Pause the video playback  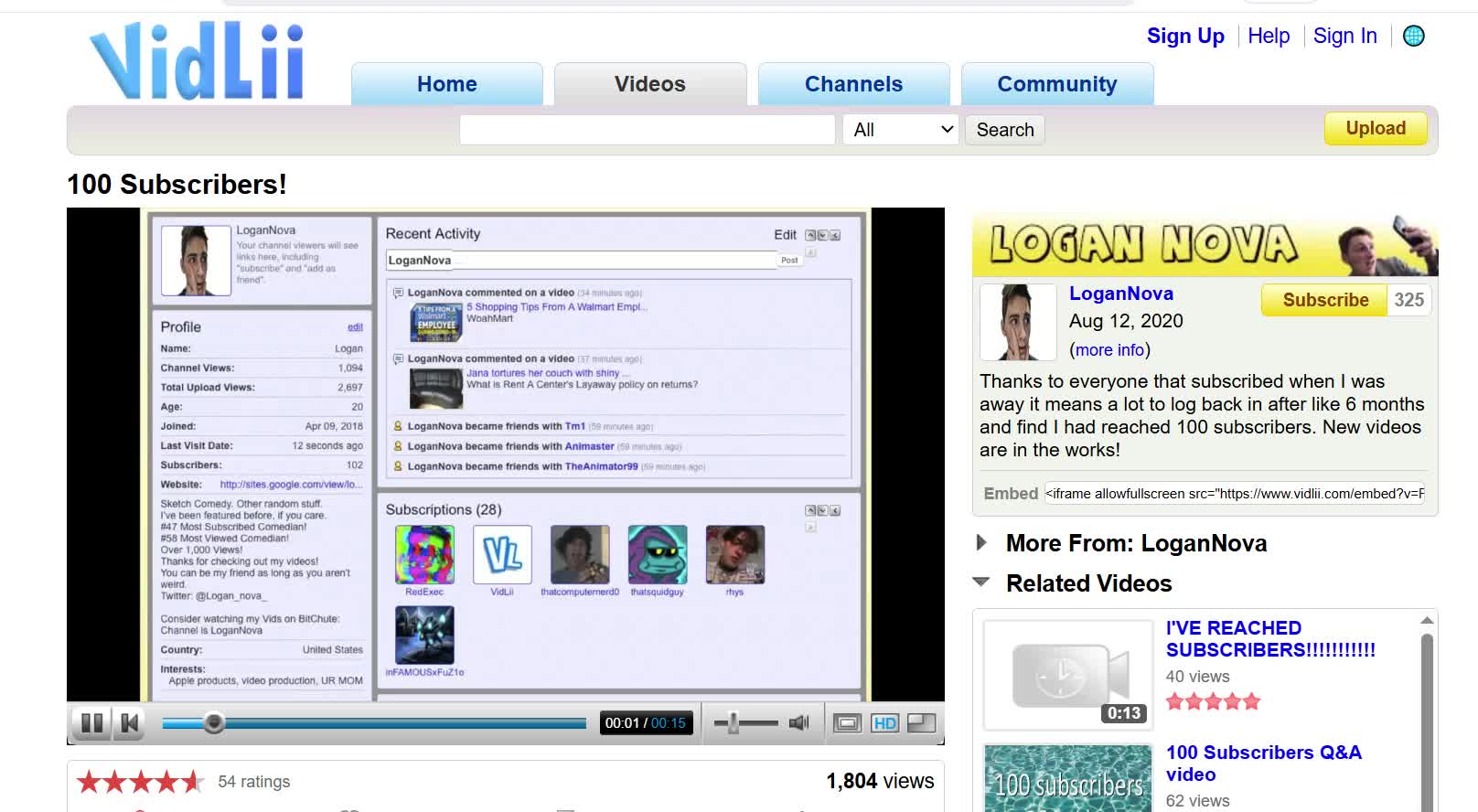point(91,723)
